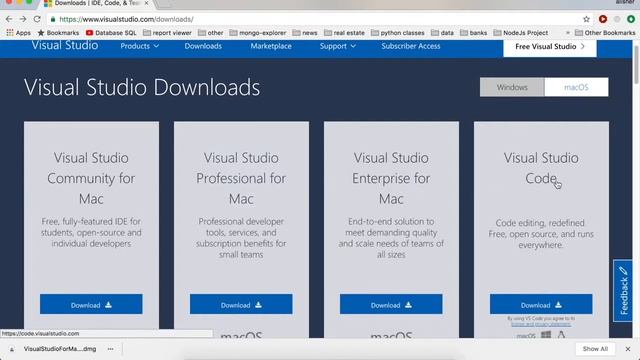Image resolution: width=640 pixels, height=360 pixels.
Task: Go back using the browser back arrow
Action: click(9, 19)
